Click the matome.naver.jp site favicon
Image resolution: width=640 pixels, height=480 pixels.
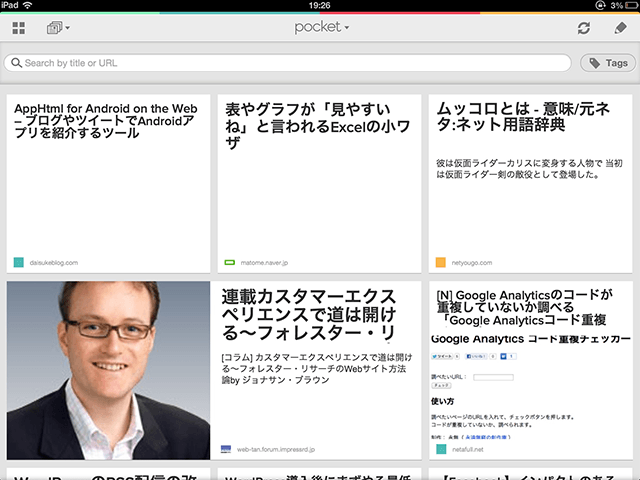click(x=230, y=262)
